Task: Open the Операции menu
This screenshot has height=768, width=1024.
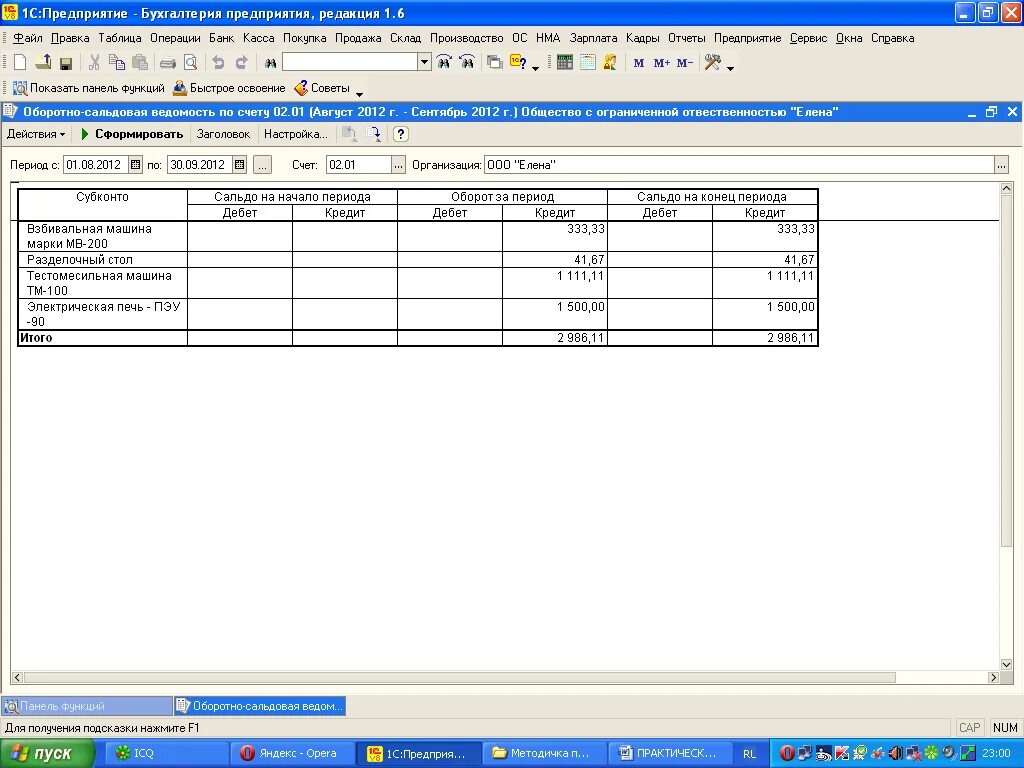Action: (175, 38)
